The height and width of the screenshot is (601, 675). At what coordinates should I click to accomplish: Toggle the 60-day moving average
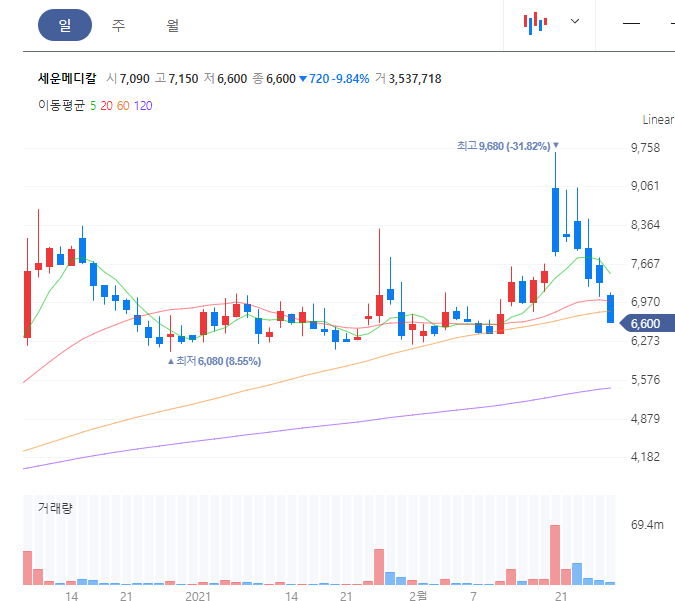click(x=123, y=106)
